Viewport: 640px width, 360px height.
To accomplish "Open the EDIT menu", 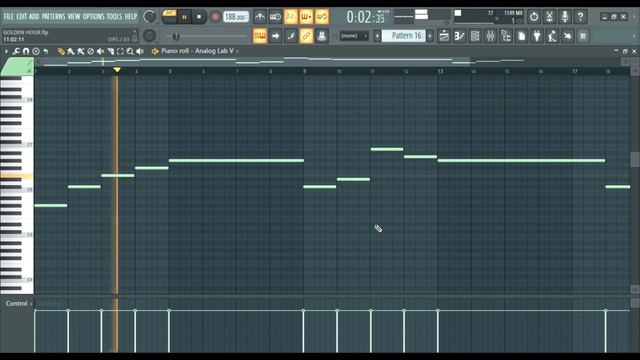I will [21, 17].
